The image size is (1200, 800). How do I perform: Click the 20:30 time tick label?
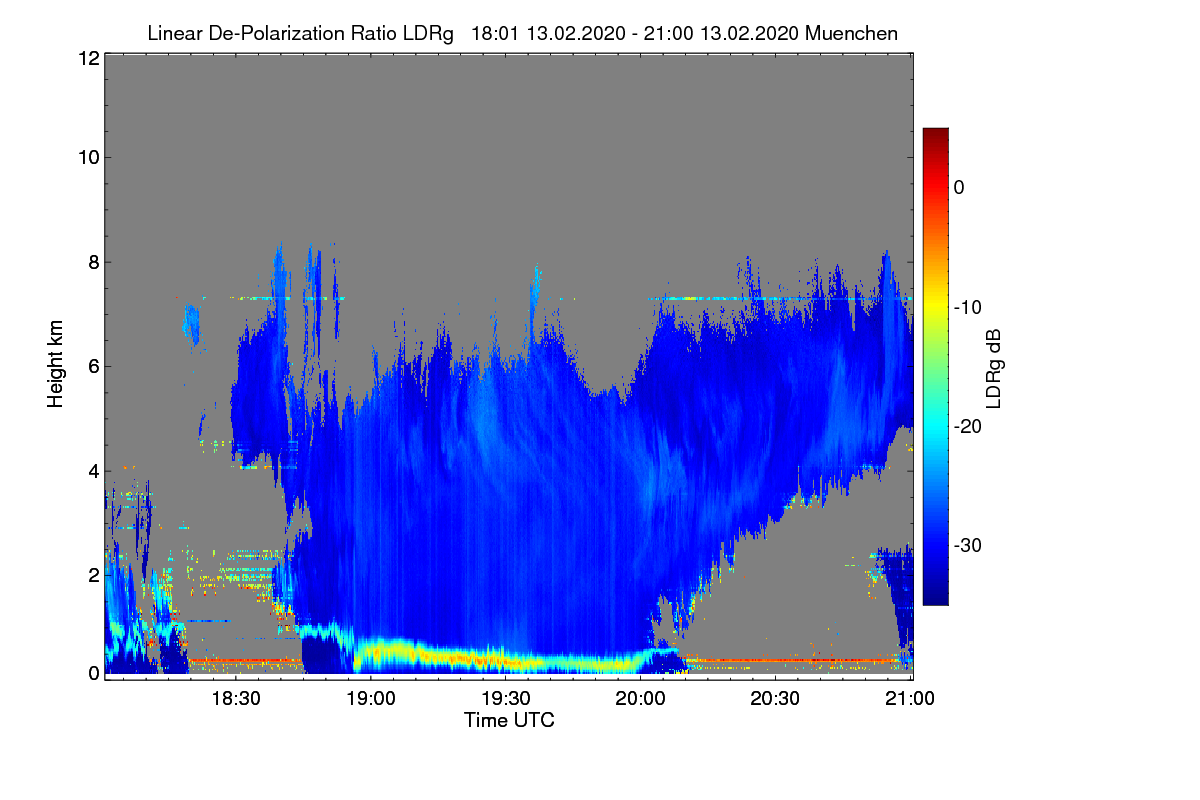tap(776, 699)
